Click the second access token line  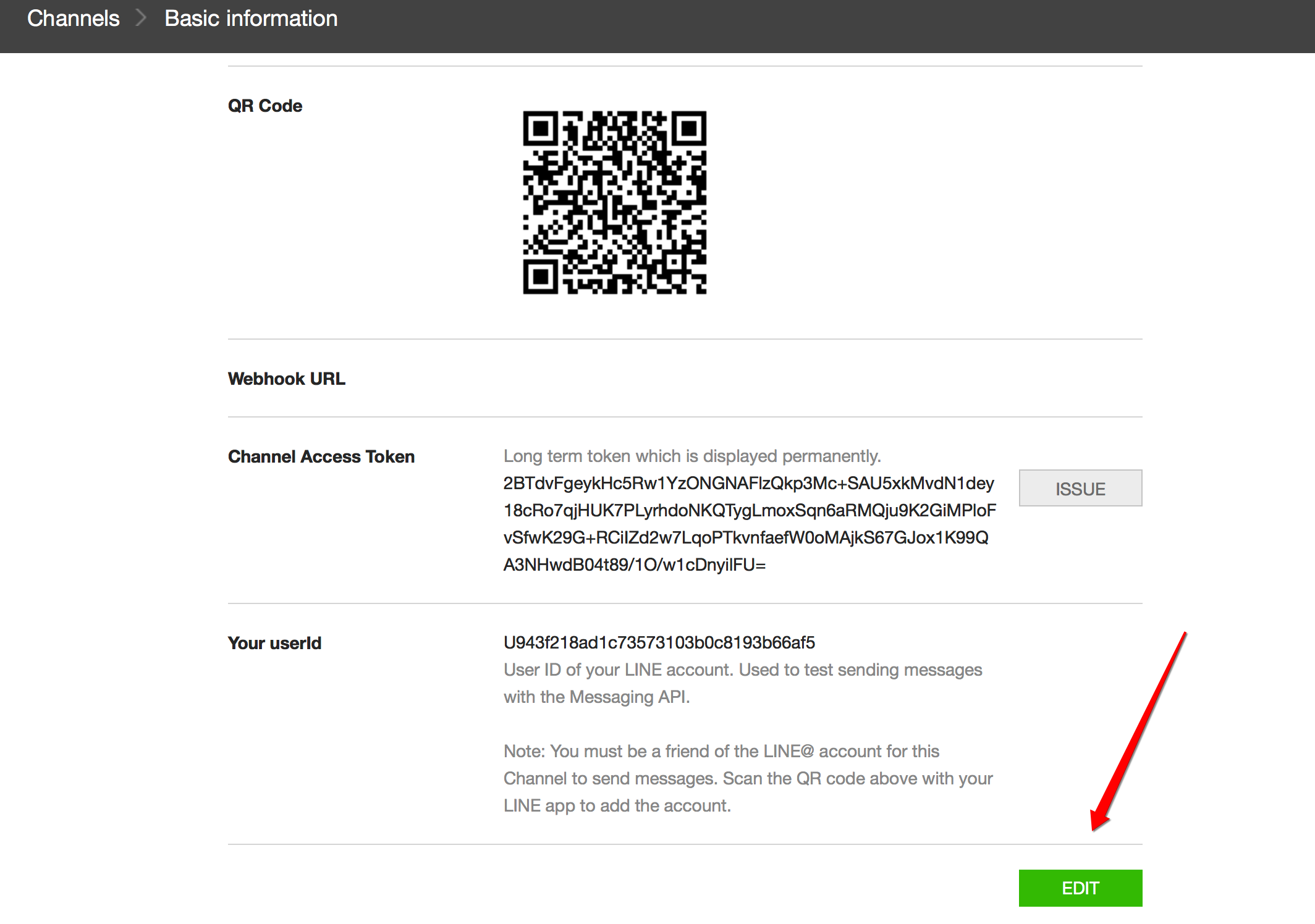tap(749, 510)
